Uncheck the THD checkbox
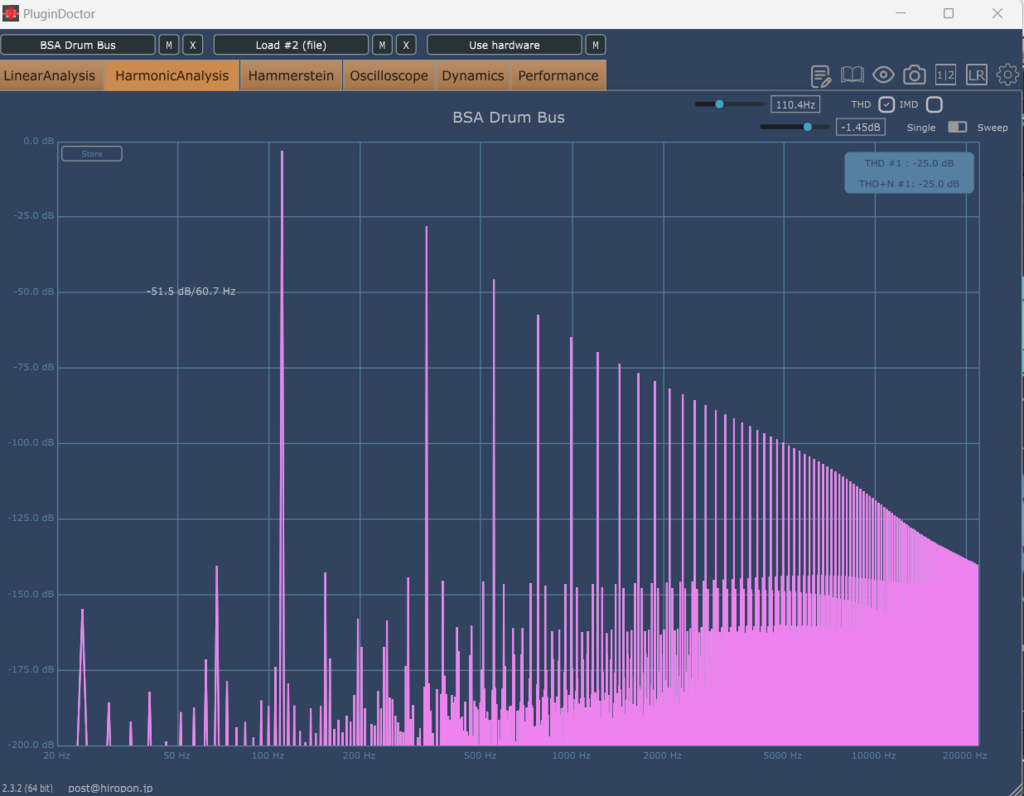Viewport: 1024px width, 796px height. tap(886, 104)
